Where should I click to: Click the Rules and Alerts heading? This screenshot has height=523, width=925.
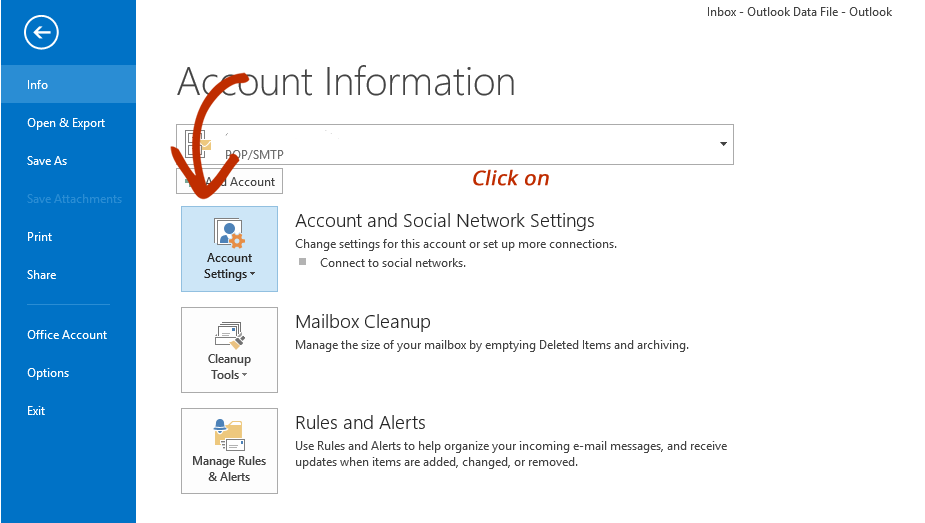[x=360, y=423]
